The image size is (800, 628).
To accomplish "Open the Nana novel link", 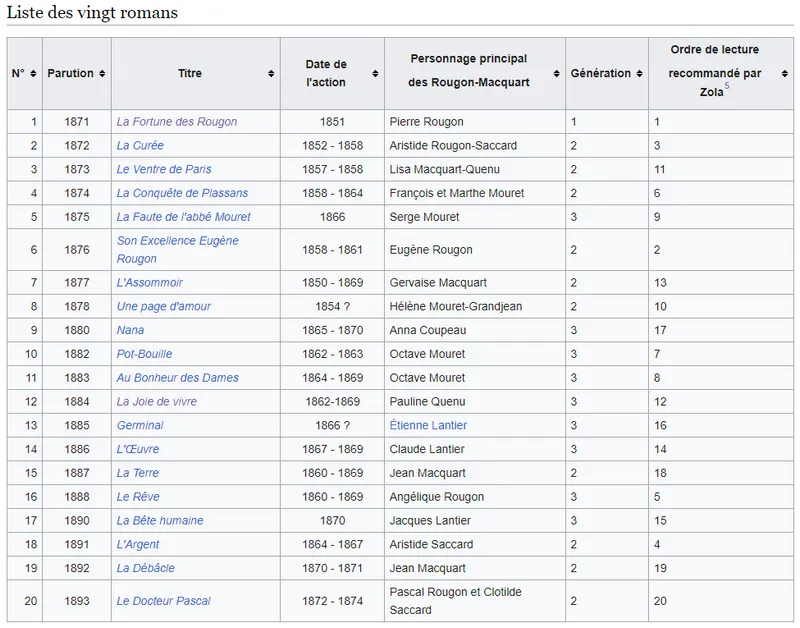I will pyautogui.click(x=130, y=330).
